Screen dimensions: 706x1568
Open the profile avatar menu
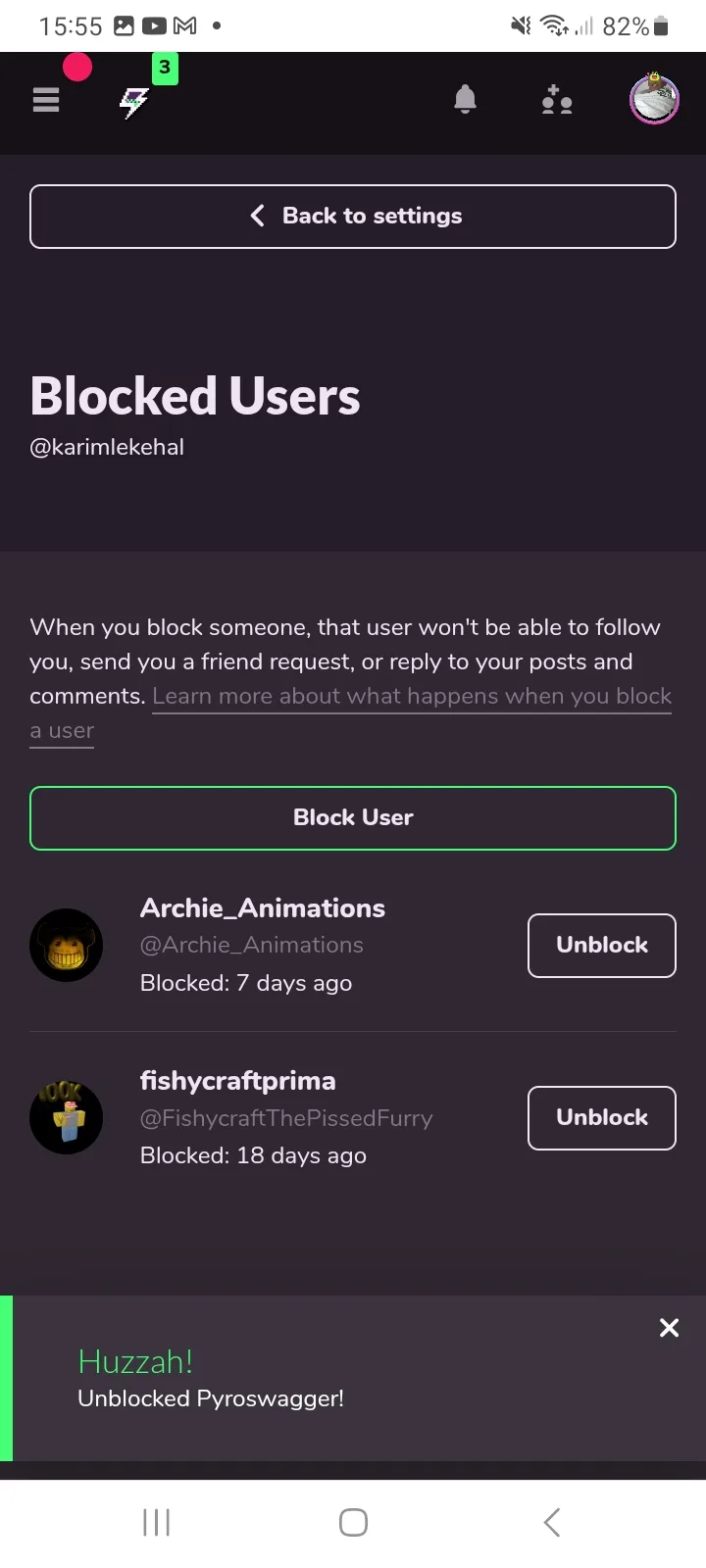click(x=654, y=99)
